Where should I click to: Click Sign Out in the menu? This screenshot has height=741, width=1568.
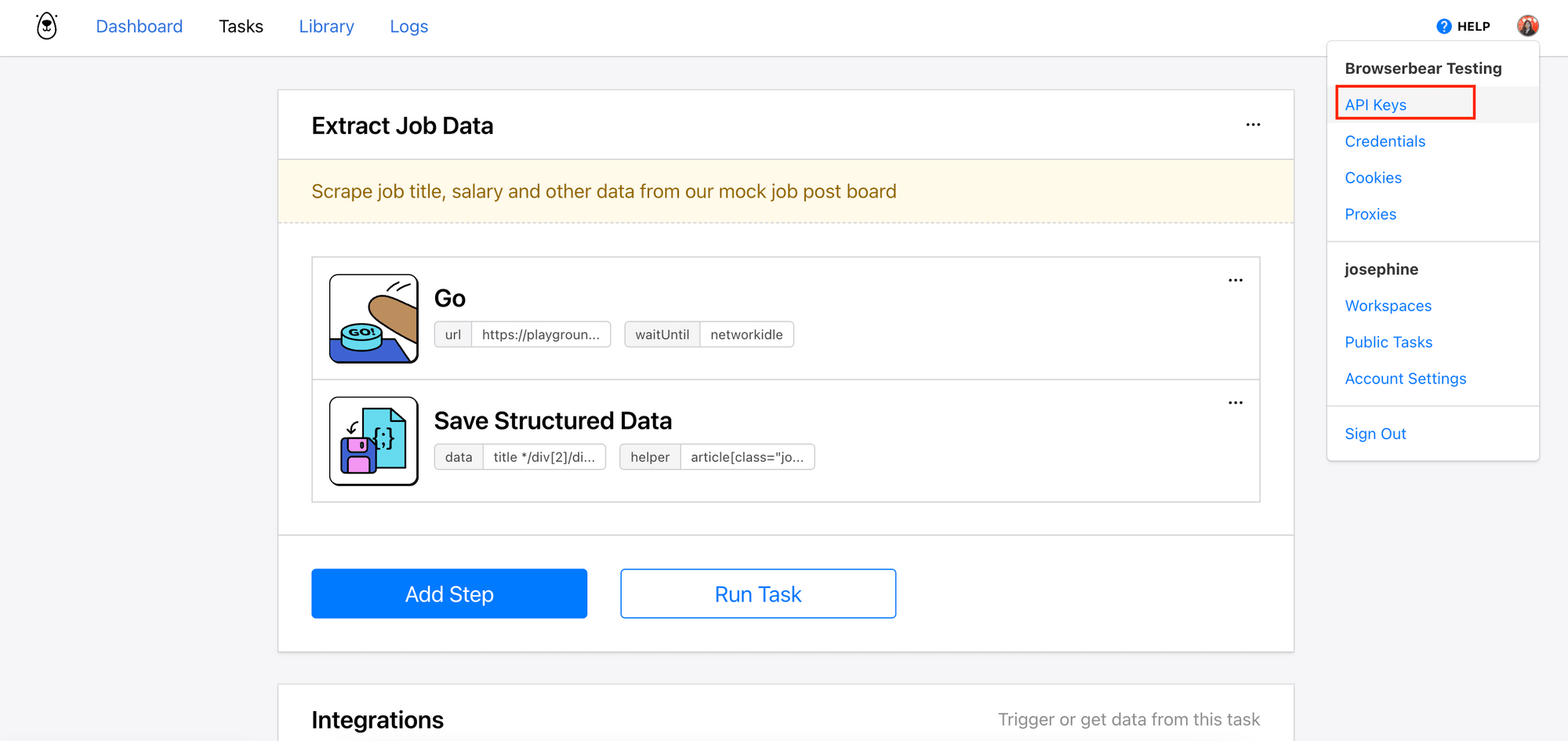click(1375, 434)
